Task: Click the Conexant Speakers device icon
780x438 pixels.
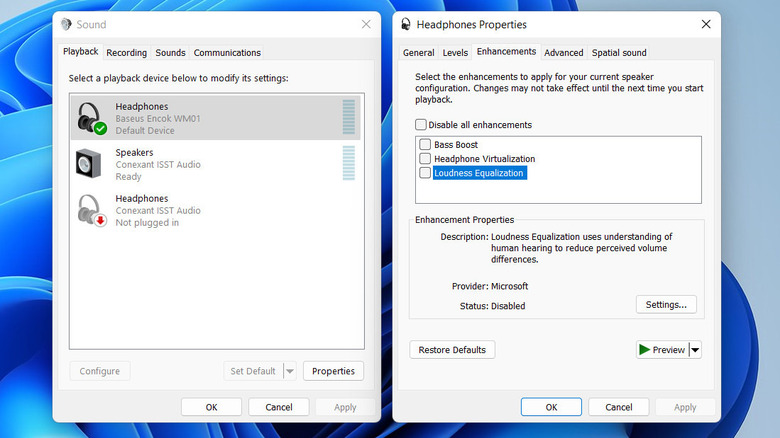Action: pyautogui.click(x=92, y=164)
